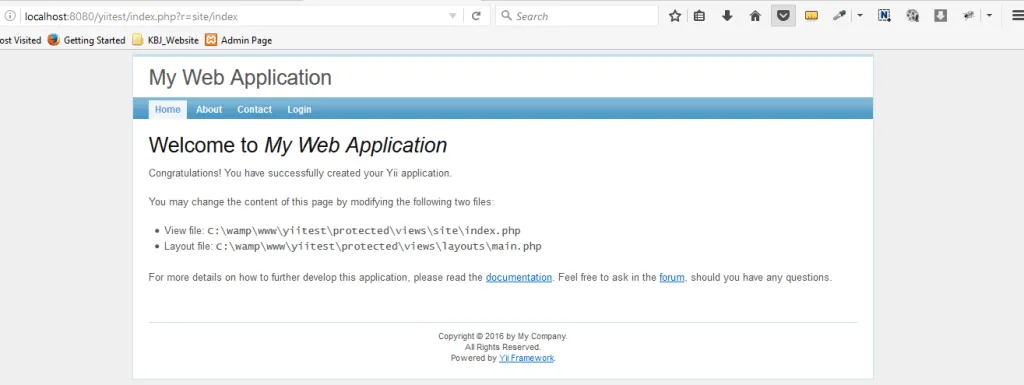1024x385 pixels.
Task: Click the All Rights Reserved footer text
Action: pyautogui.click(x=503, y=347)
